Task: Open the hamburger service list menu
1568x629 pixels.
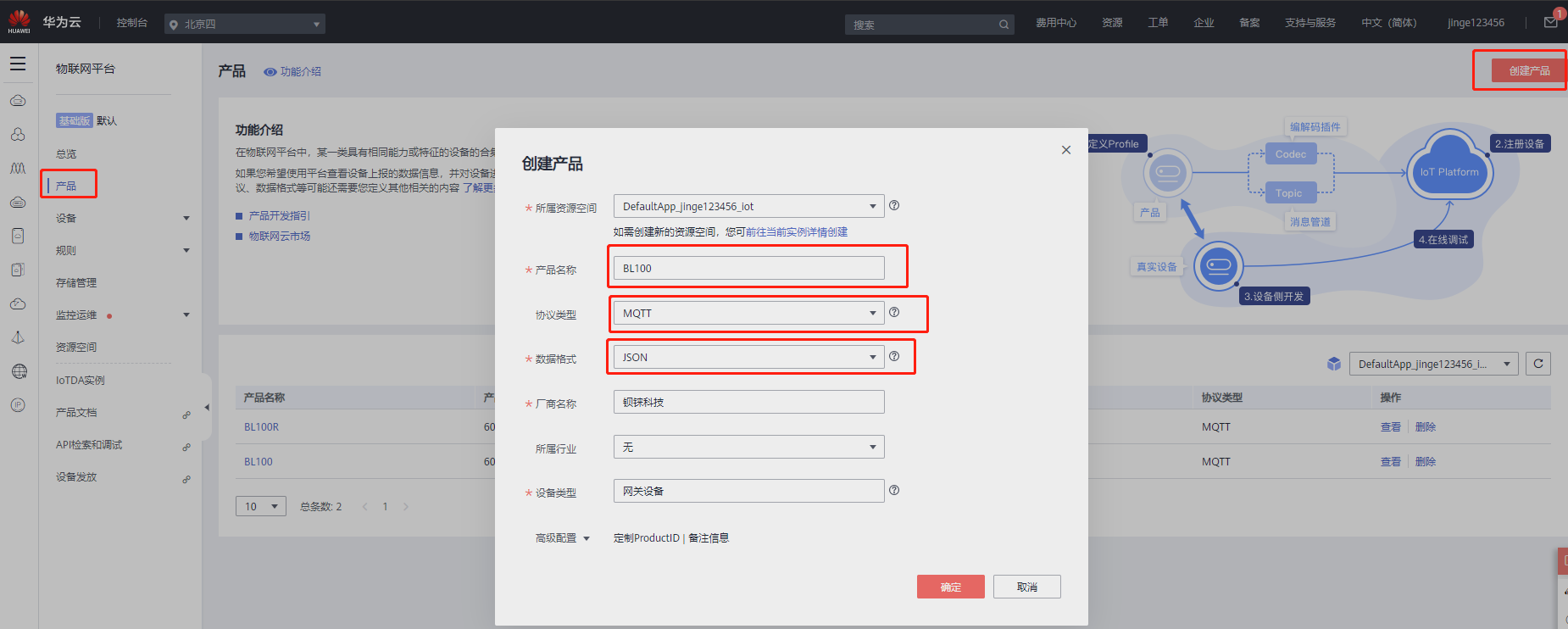Action: coord(18,64)
